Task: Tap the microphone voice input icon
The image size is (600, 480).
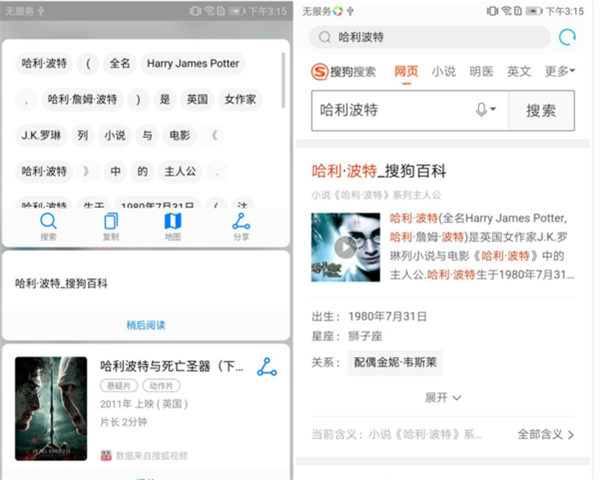Action: coord(485,110)
